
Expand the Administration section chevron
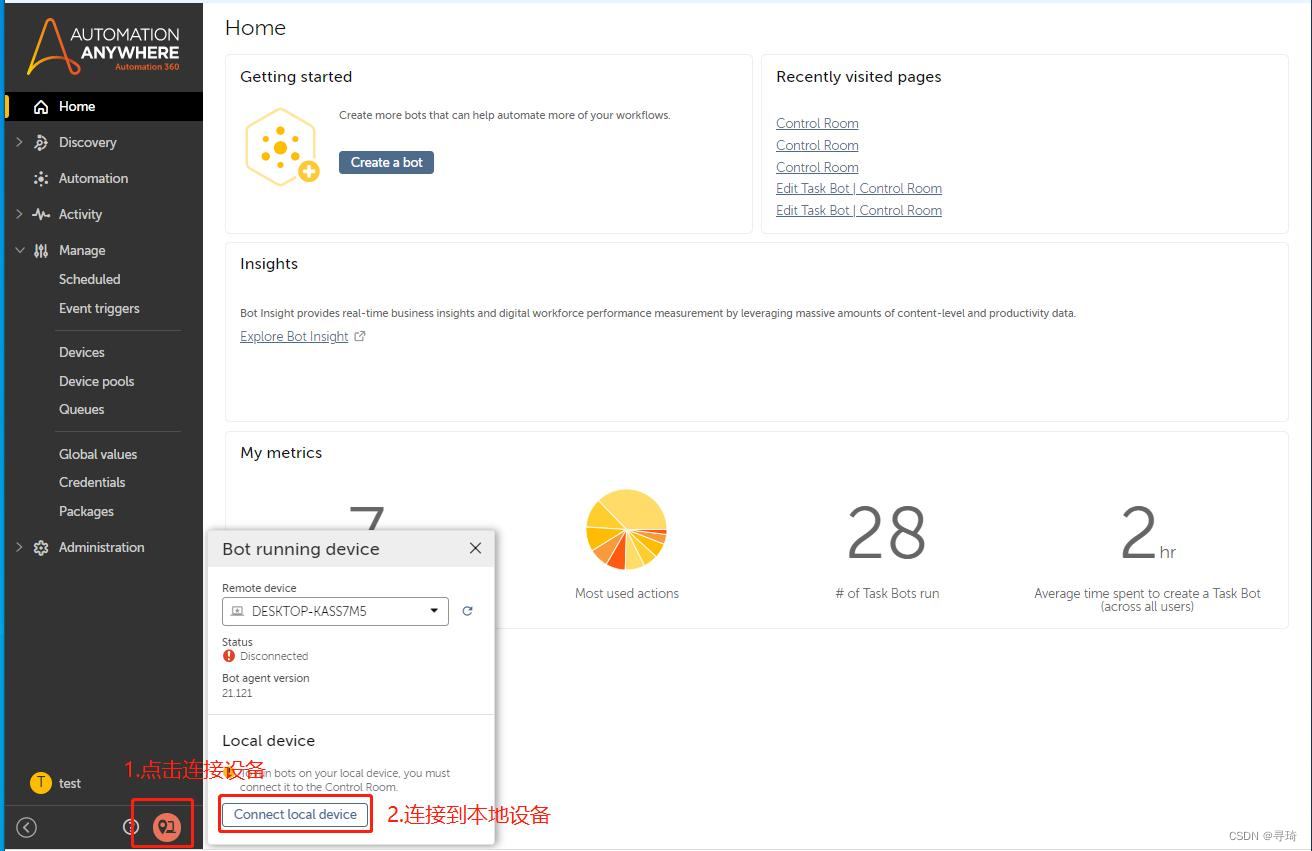pyautogui.click(x=19, y=548)
